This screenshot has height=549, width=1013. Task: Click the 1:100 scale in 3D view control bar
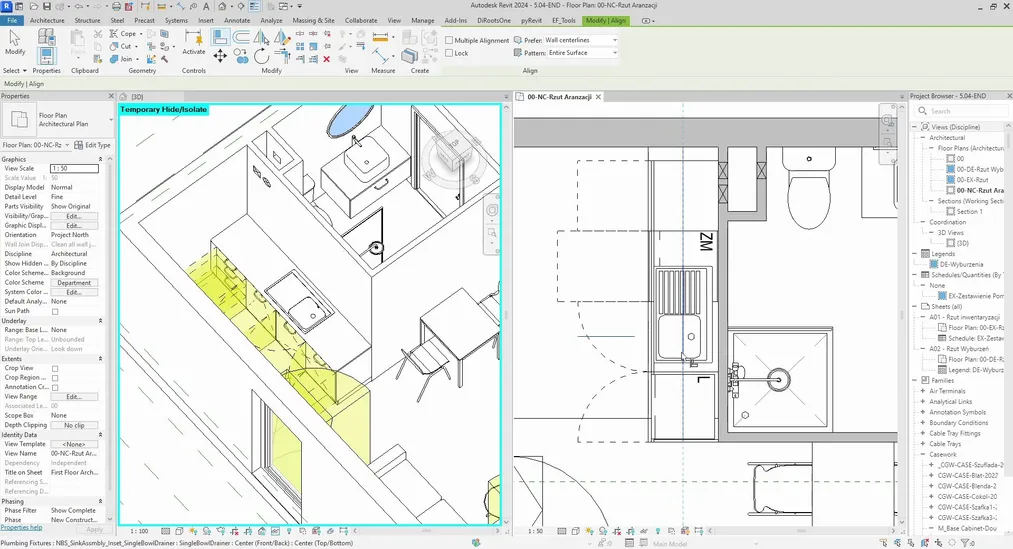pyautogui.click(x=139, y=531)
